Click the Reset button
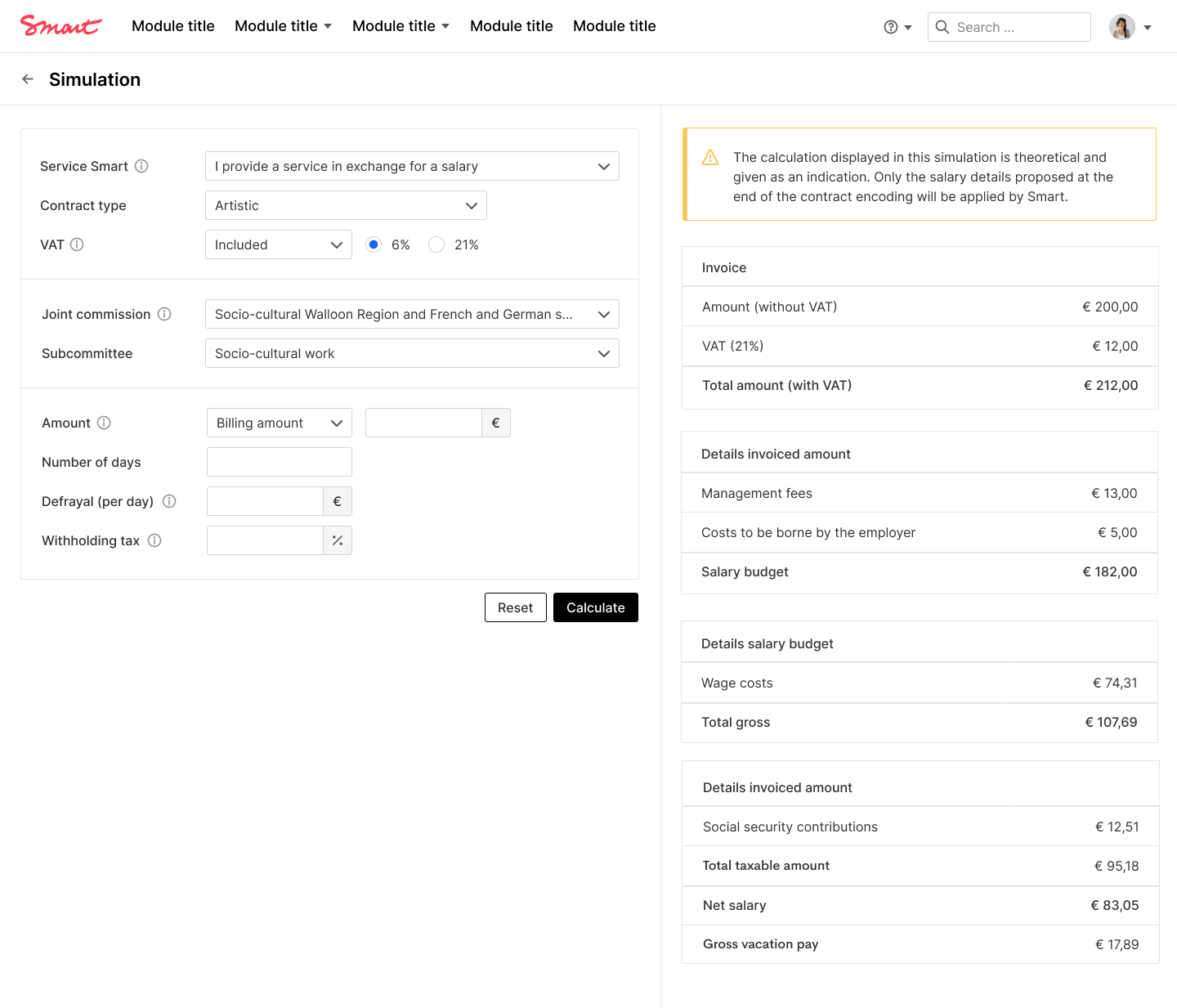The image size is (1177, 1008). pyautogui.click(x=516, y=607)
